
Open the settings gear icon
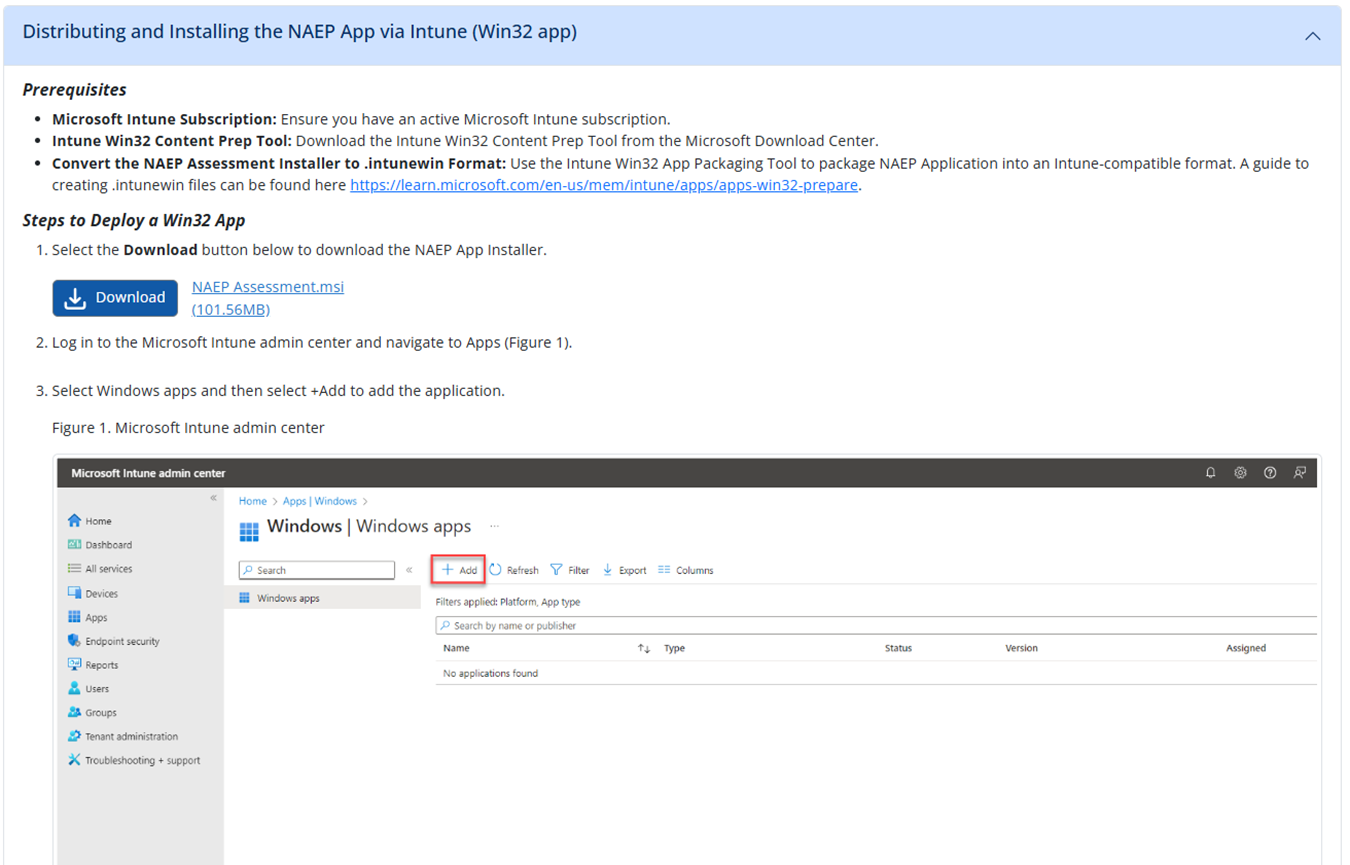[1240, 473]
